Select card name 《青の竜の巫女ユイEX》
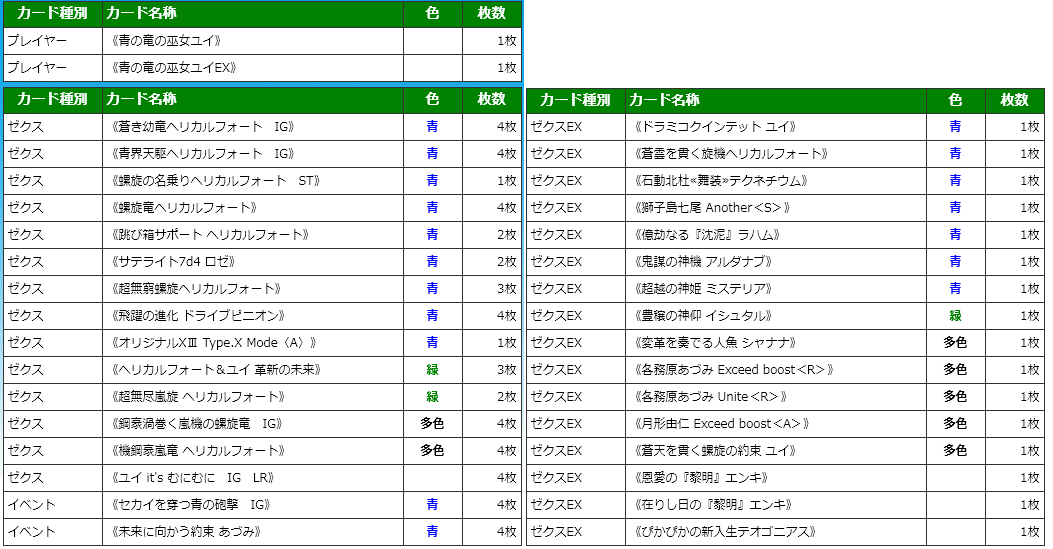Screen dimensions: 1053x549 [175, 68]
